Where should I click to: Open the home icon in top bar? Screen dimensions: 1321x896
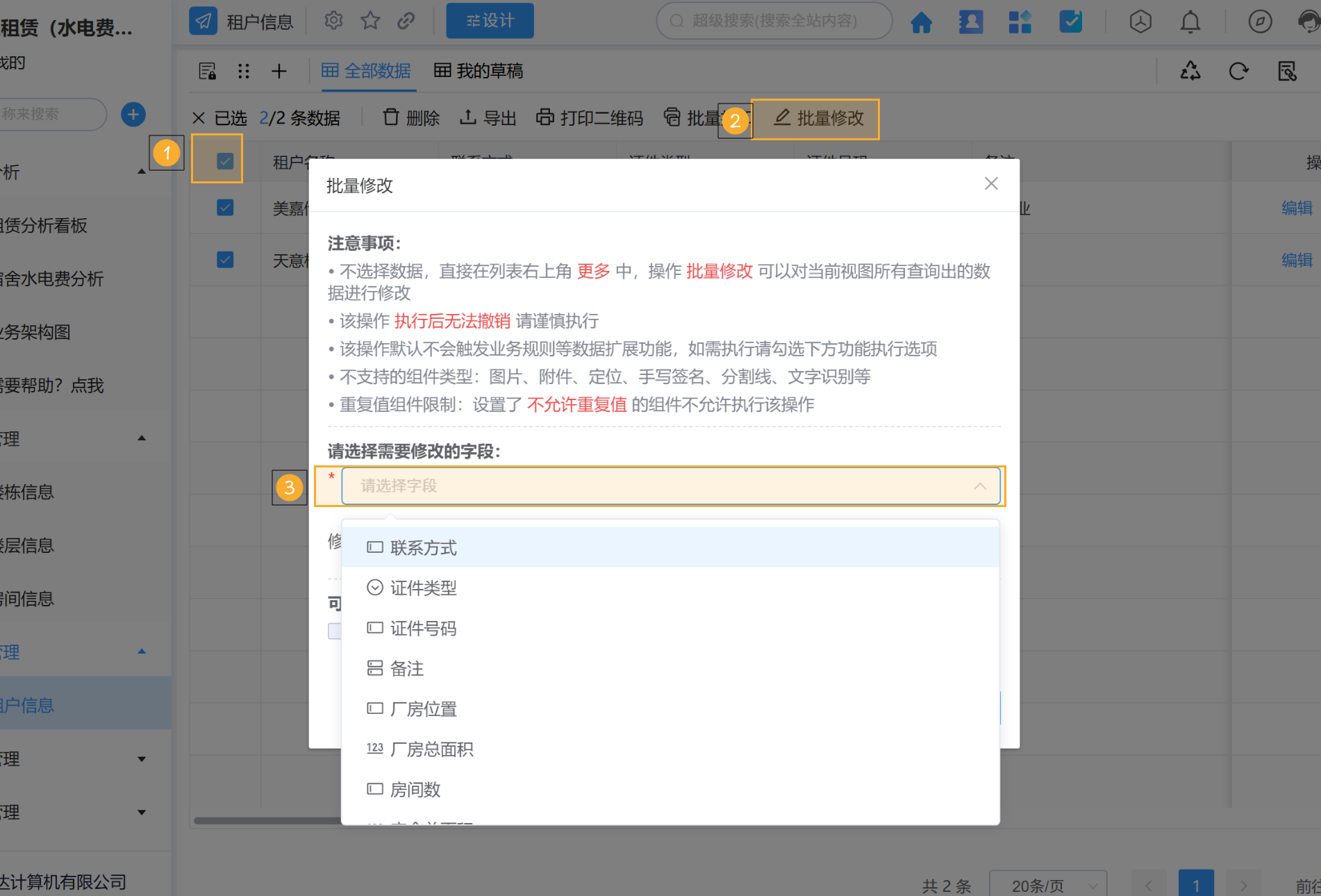tap(921, 22)
